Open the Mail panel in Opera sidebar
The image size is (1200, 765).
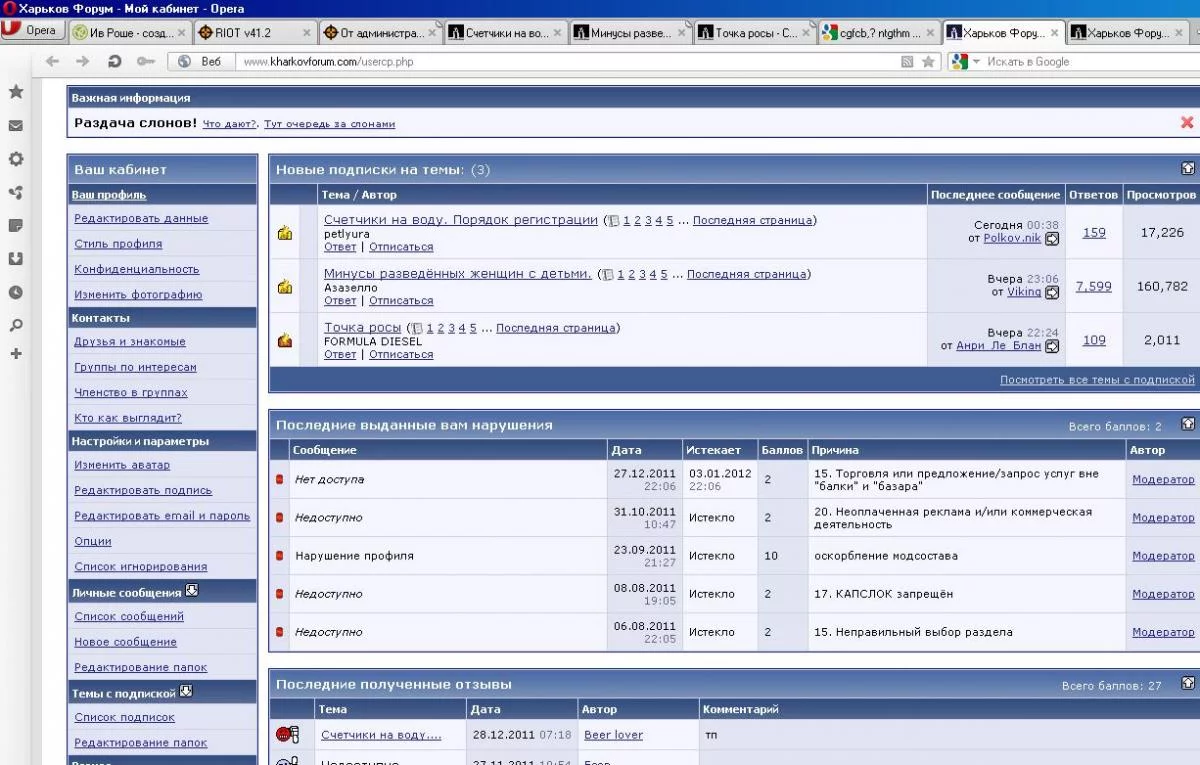click(x=16, y=126)
